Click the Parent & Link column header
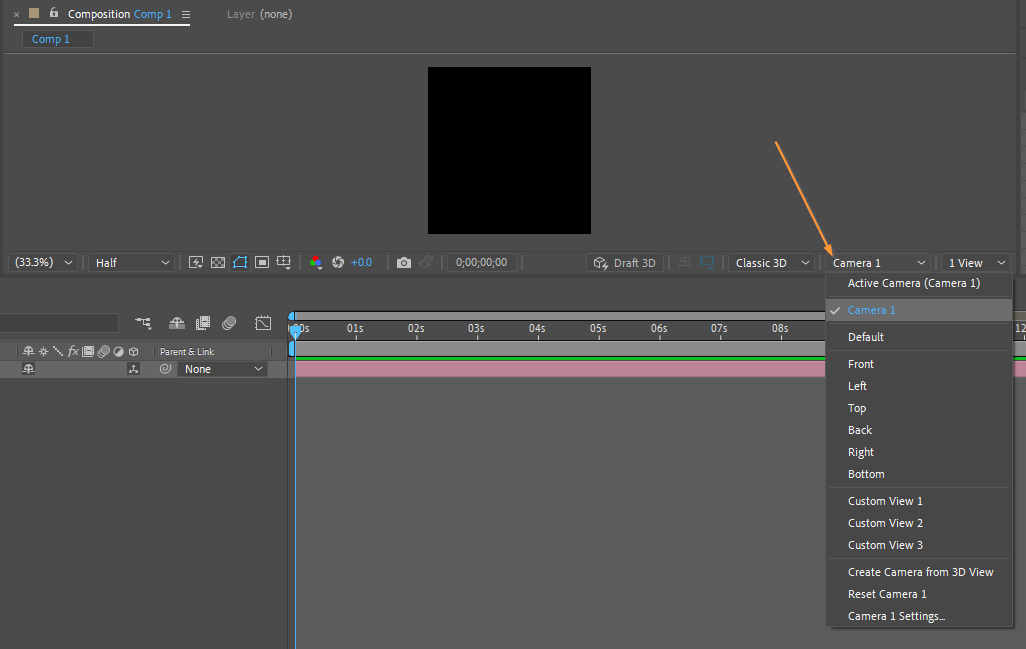1026x649 pixels. [187, 351]
